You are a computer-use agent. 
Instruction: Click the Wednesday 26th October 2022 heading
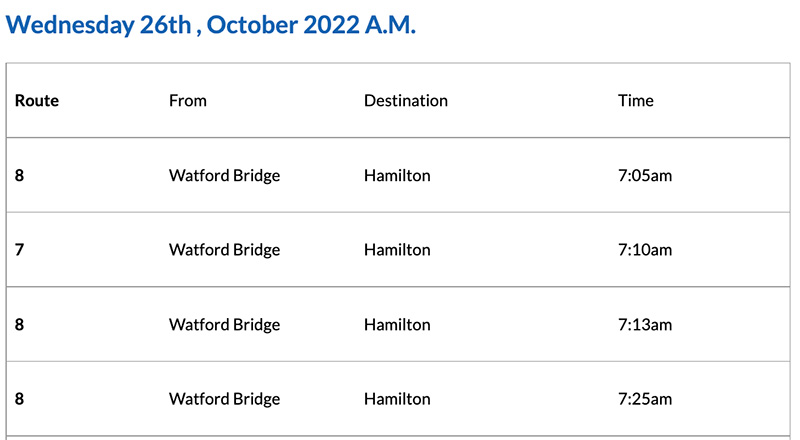click(210, 25)
